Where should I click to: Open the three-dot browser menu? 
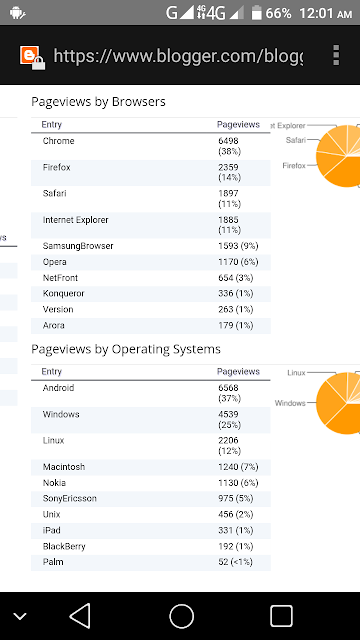point(336,55)
